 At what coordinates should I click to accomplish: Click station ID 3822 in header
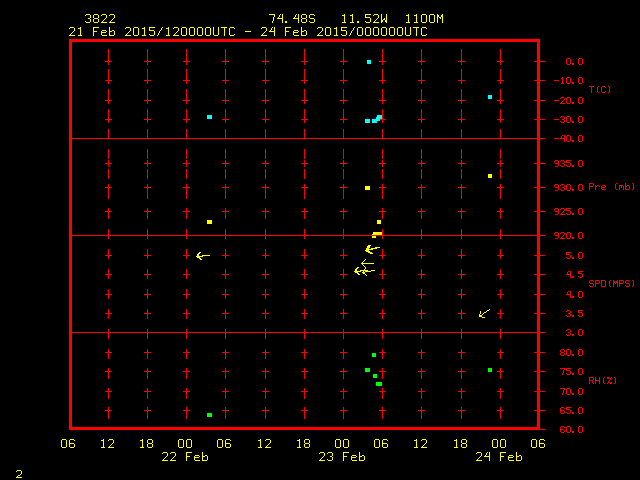pos(99,19)
